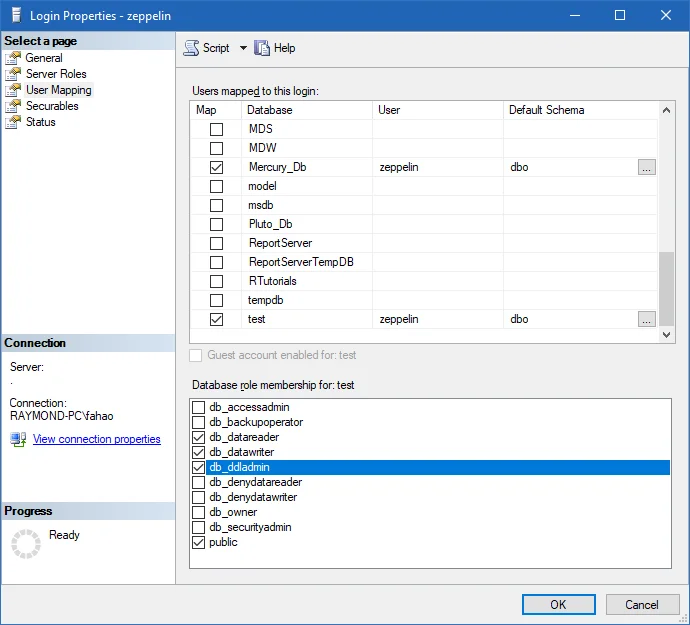The width and height of the screenshot is (690, 625).
Task: Click the connection properties icon
Action: click(x=18, y=439)
